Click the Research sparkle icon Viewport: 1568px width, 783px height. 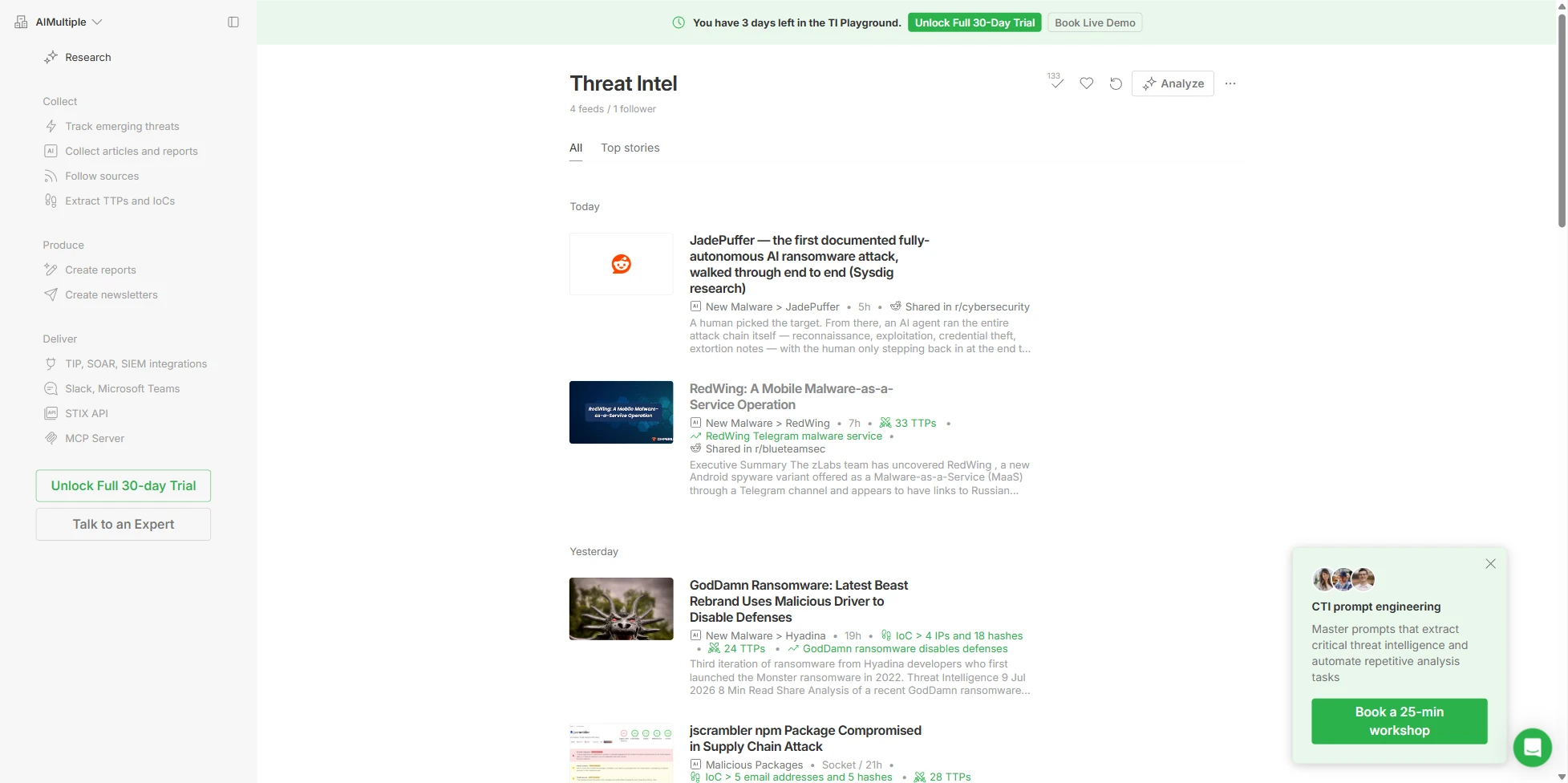51,57
